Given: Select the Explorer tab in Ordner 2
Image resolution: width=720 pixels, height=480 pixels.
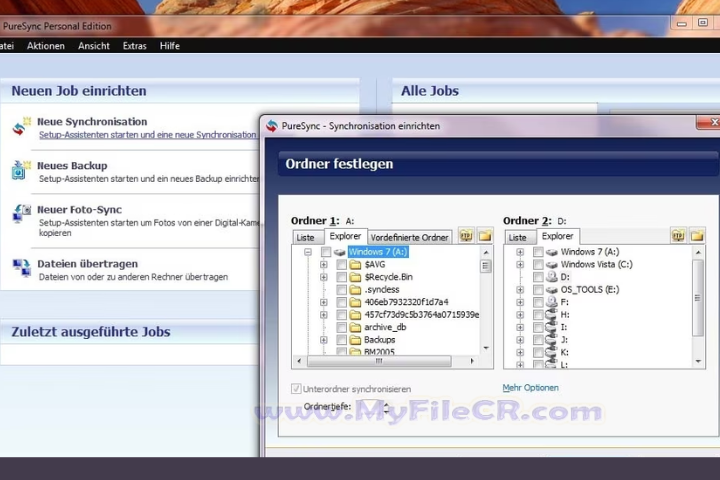Looking at the screenshot, I should pos(557,236).
